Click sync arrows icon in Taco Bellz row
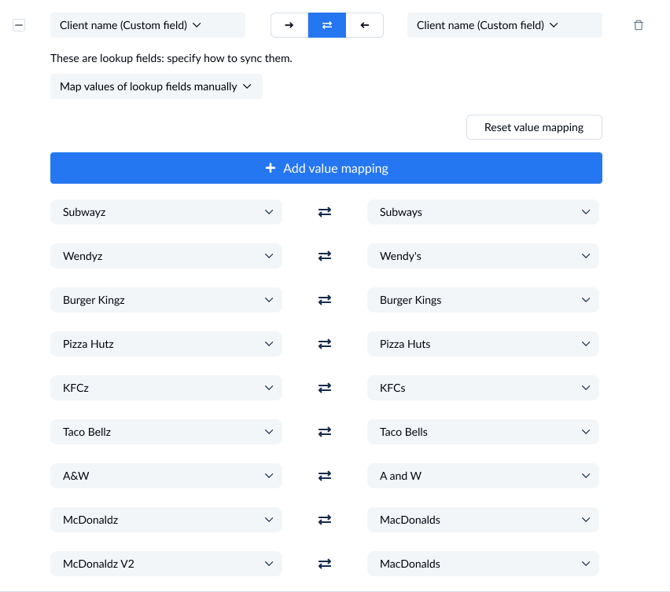The height and width of the screenshot is (592, 670). click(x=325, y=432)
